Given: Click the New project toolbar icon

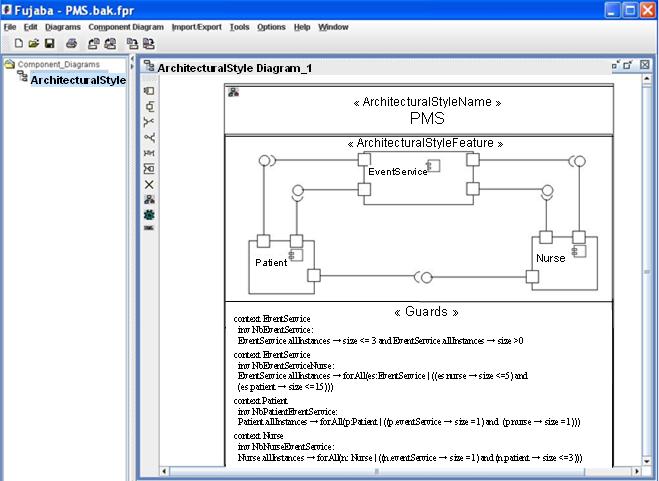Looking at the screenshot, I should pos(18,44).
